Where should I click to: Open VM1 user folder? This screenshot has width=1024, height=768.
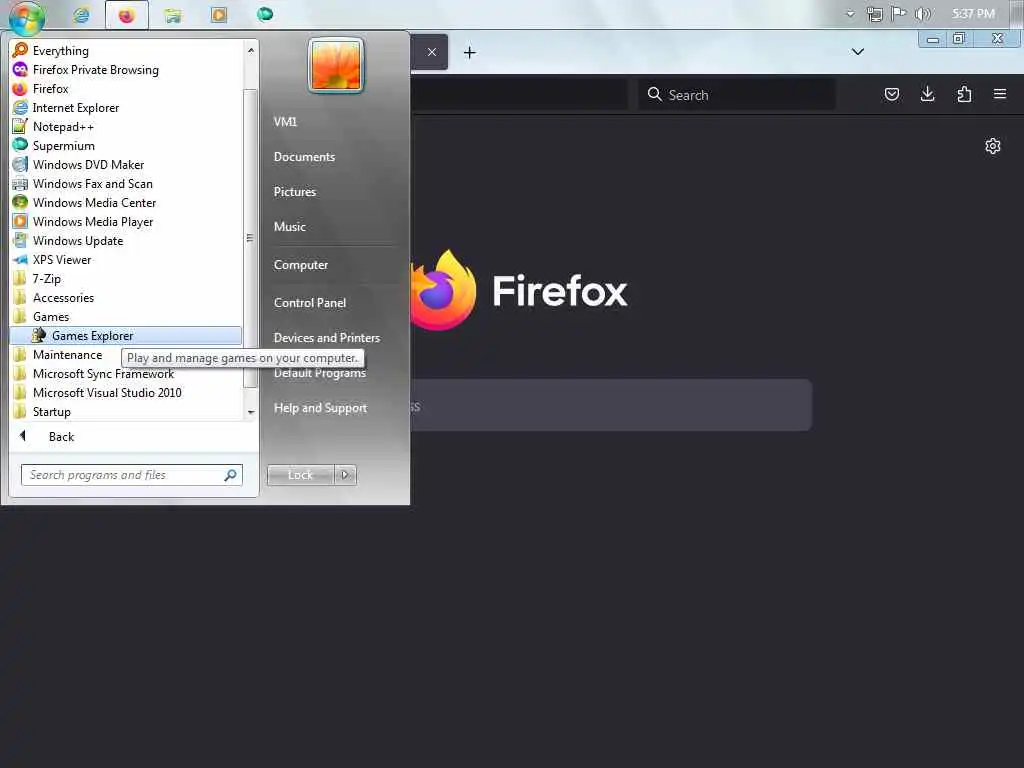click(x=285, y=121)
